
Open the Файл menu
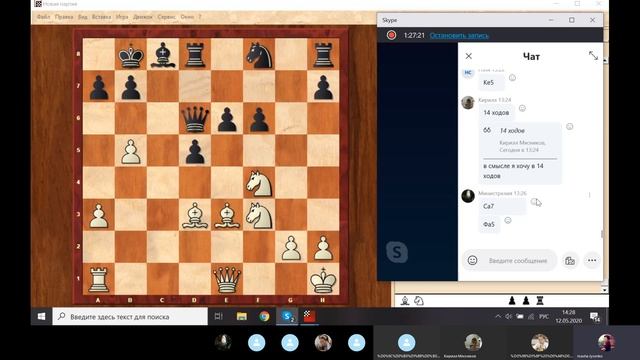(43, 17)
